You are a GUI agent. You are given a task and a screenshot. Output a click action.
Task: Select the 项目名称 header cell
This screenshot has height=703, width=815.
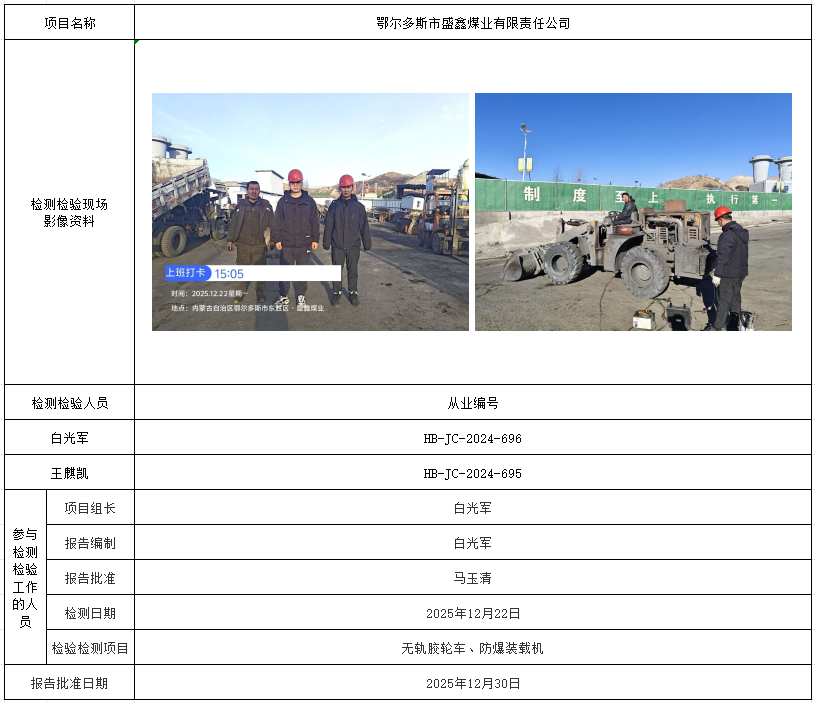tap(69, 23)
